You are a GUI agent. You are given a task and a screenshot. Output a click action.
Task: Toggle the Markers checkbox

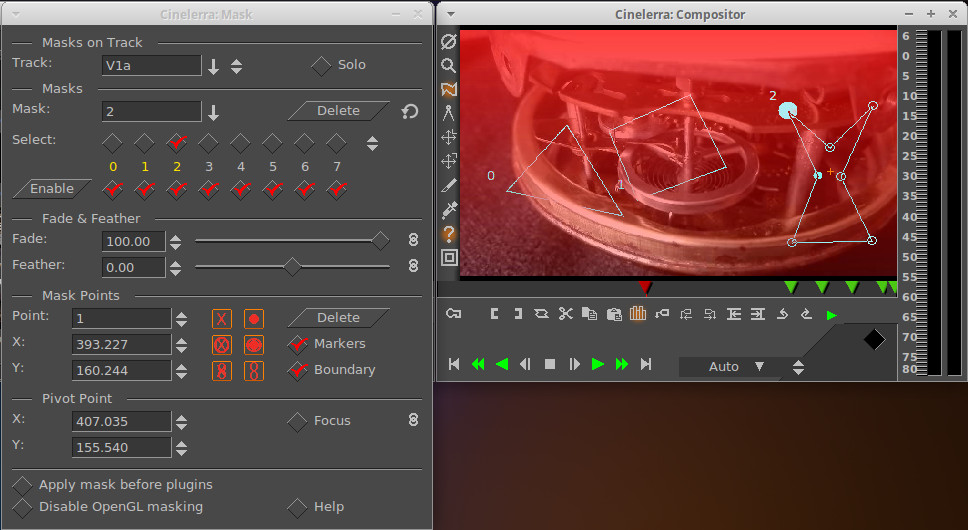(x=298, y=344)
